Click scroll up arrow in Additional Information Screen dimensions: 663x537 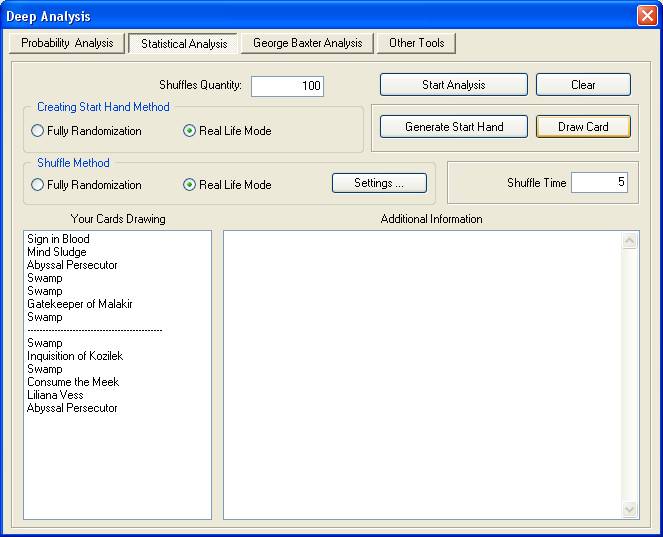[x=630, y=241]
